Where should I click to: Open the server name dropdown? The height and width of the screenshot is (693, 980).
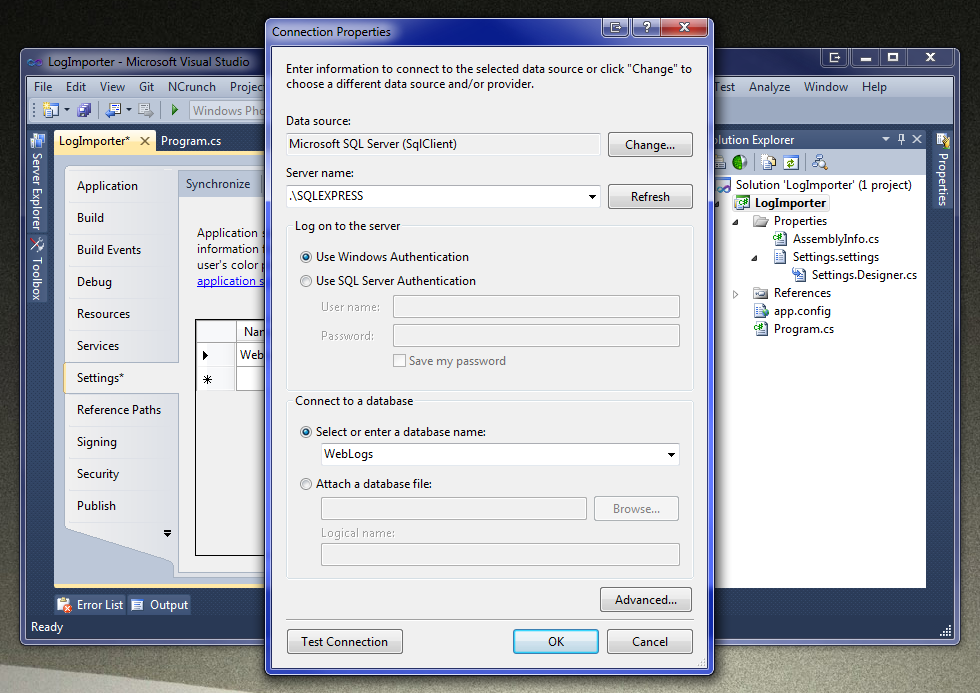592,197
